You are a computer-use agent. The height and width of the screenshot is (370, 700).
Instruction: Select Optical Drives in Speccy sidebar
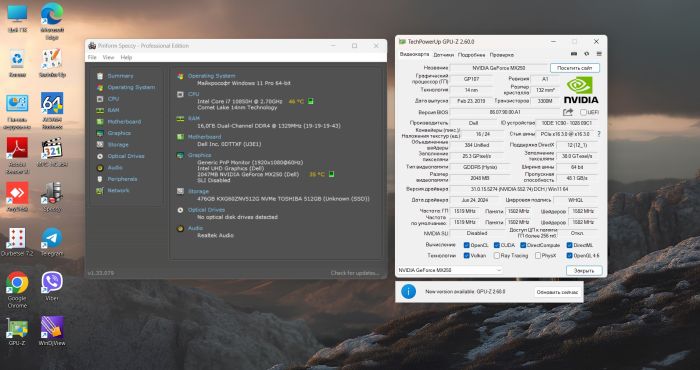(126, 156)
